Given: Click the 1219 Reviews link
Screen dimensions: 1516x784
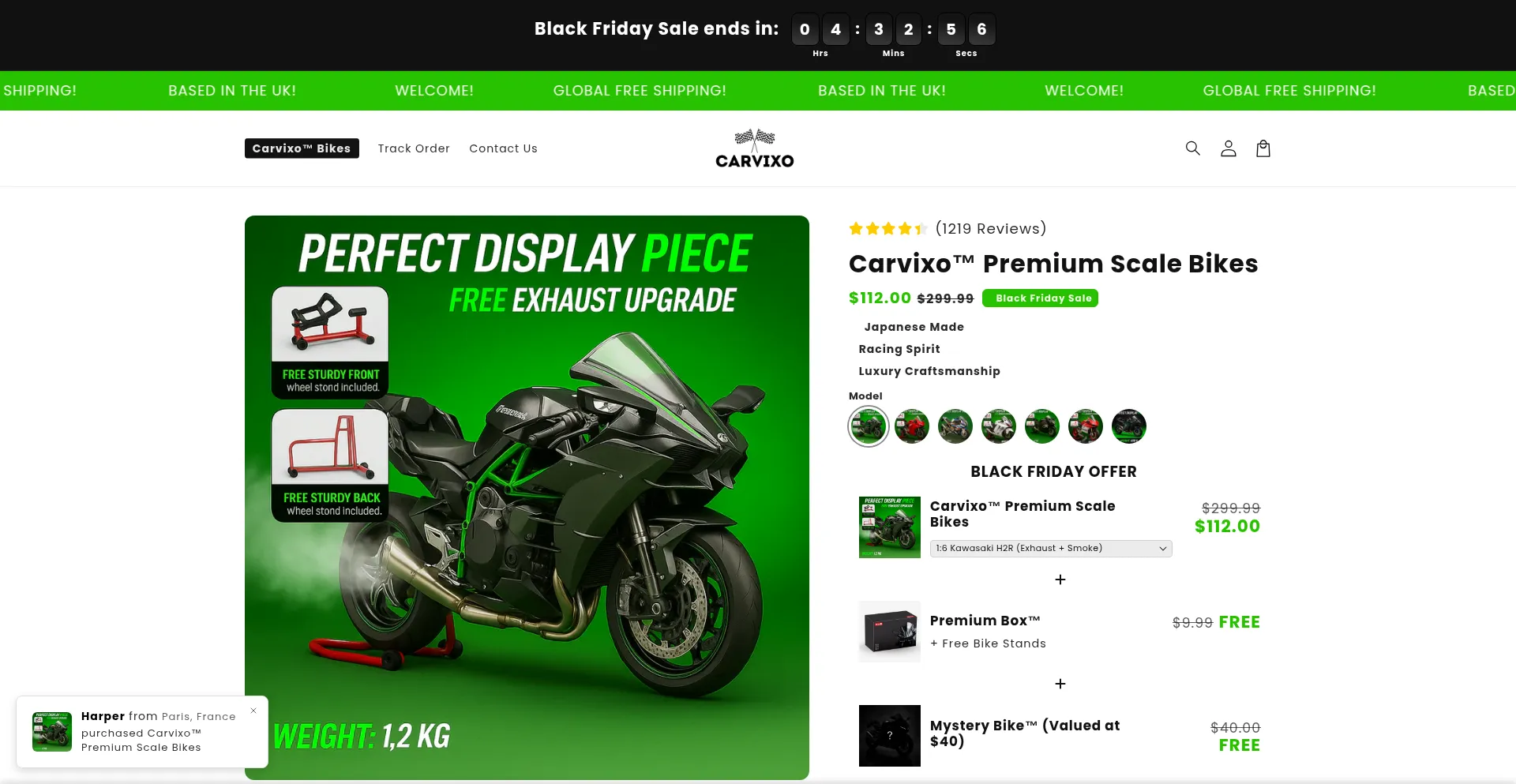Looking at the screenshot, I should click(991, 229).
